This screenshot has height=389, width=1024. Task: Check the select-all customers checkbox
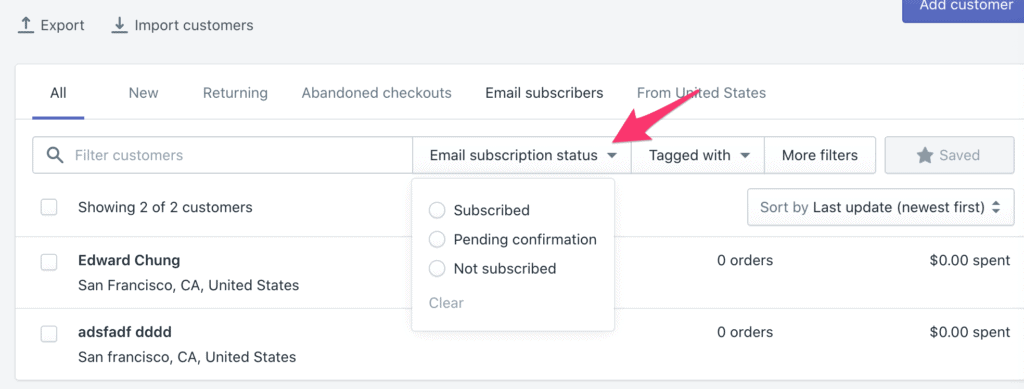[49, 208]
